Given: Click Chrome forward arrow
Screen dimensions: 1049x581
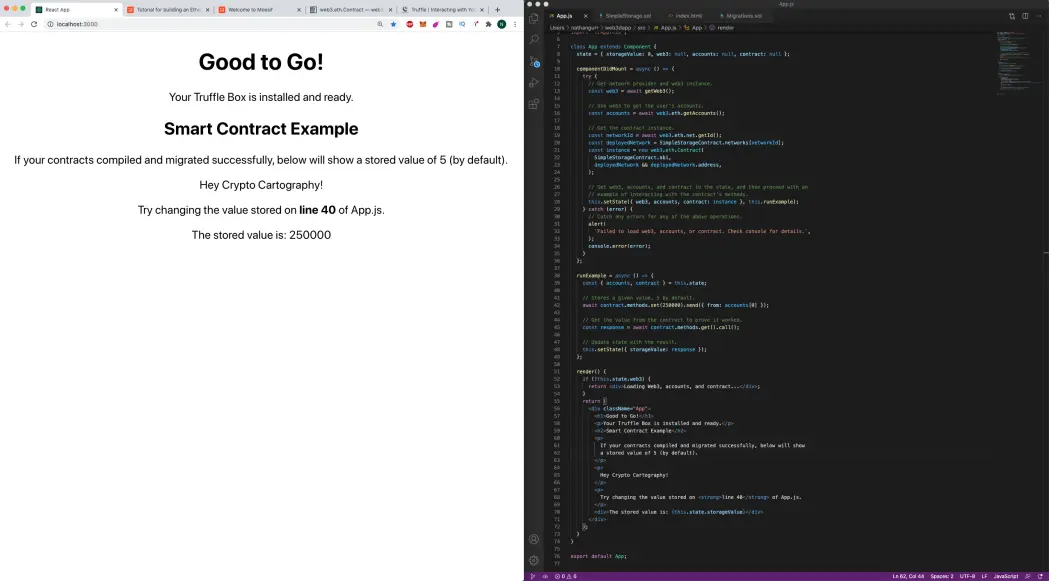Looking at the screenshot, I should (x=21, y=24).
